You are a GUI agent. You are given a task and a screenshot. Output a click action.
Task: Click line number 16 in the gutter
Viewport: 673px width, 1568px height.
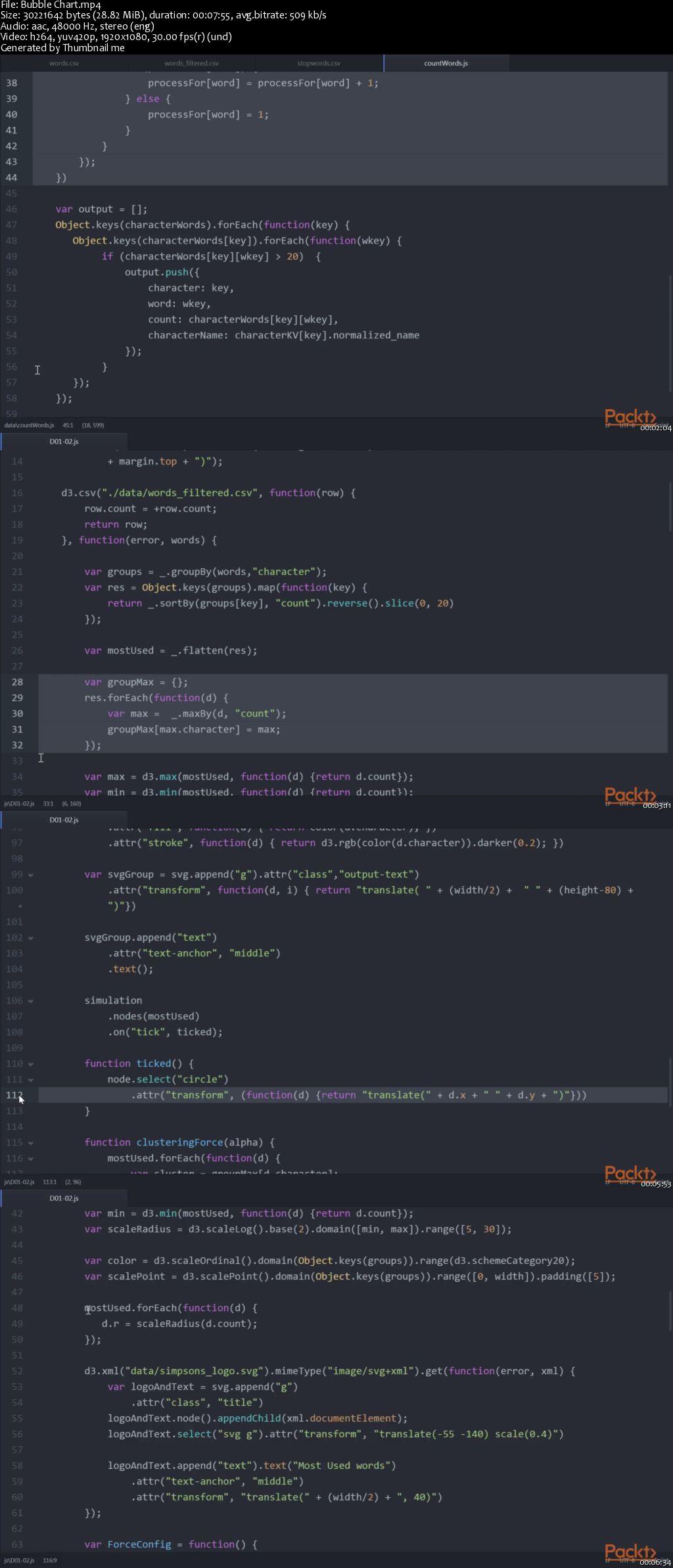click(17, 493)
